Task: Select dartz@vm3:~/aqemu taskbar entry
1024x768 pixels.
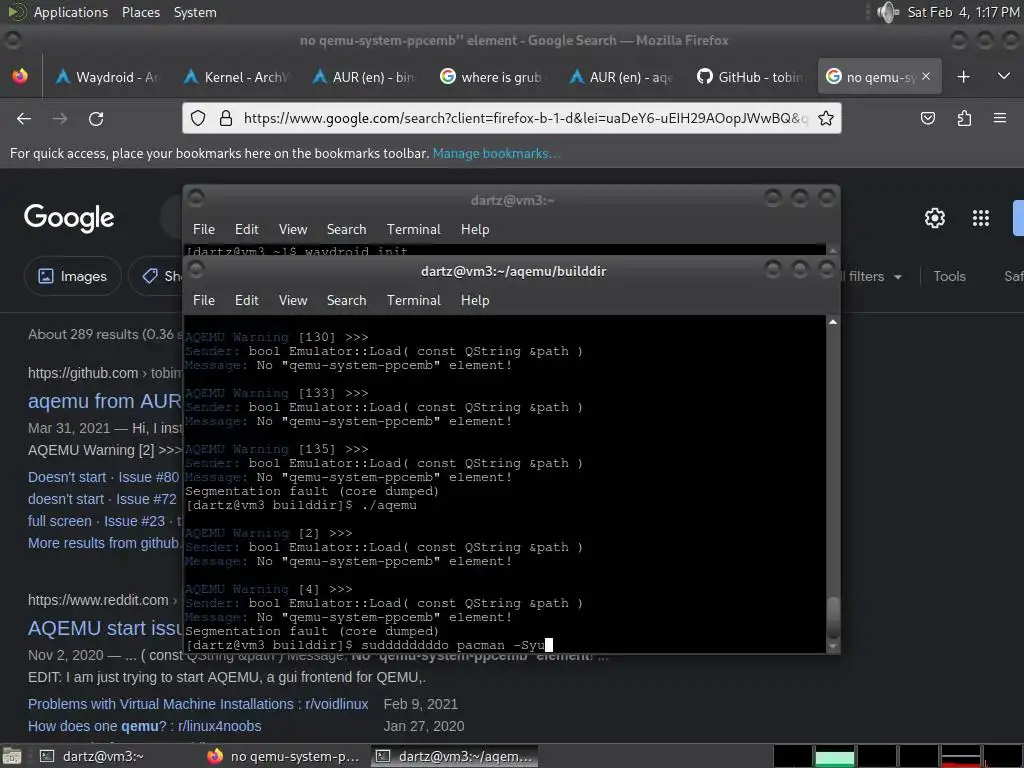Action: [455, 756]
